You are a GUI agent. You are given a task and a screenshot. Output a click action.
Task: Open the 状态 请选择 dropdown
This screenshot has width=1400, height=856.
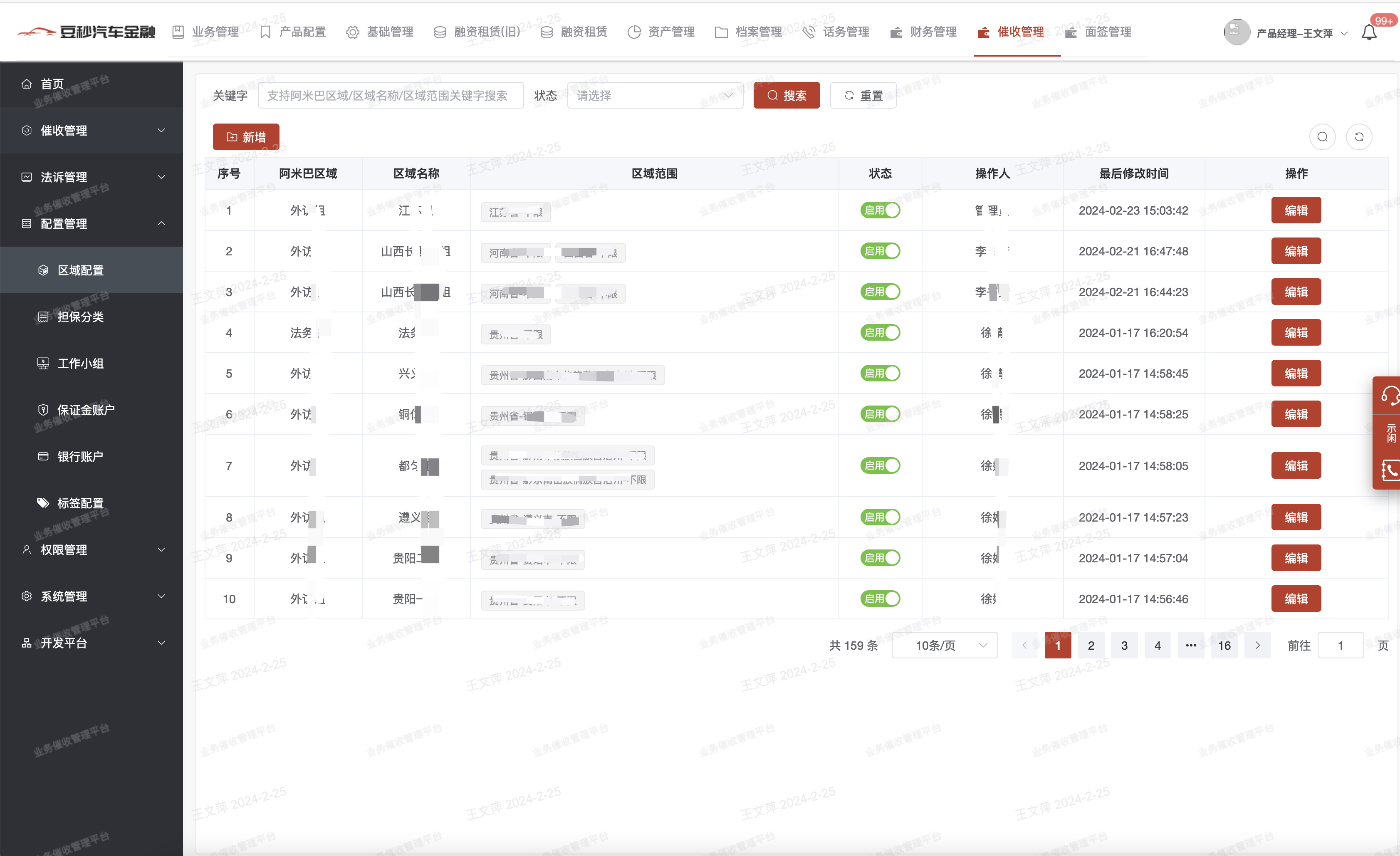click(655, 95)
